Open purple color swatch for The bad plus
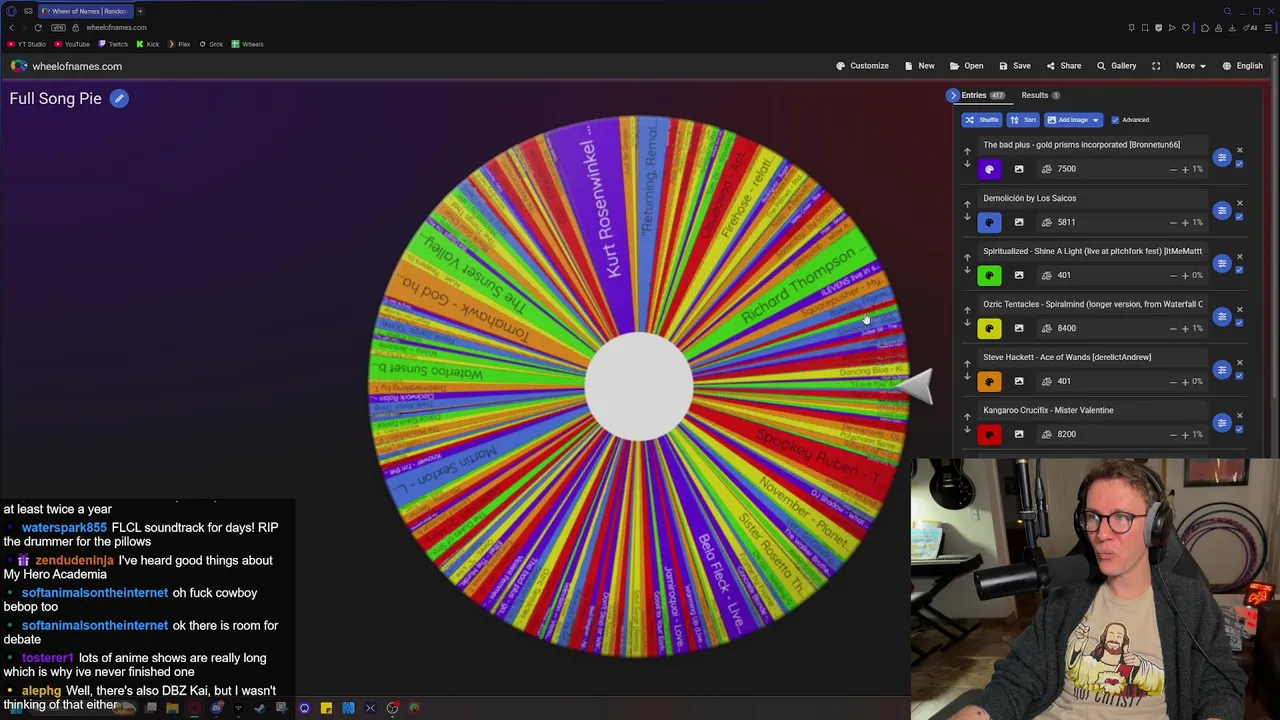The height and width of the screenshot is (720, 1280). coord(989,169)
